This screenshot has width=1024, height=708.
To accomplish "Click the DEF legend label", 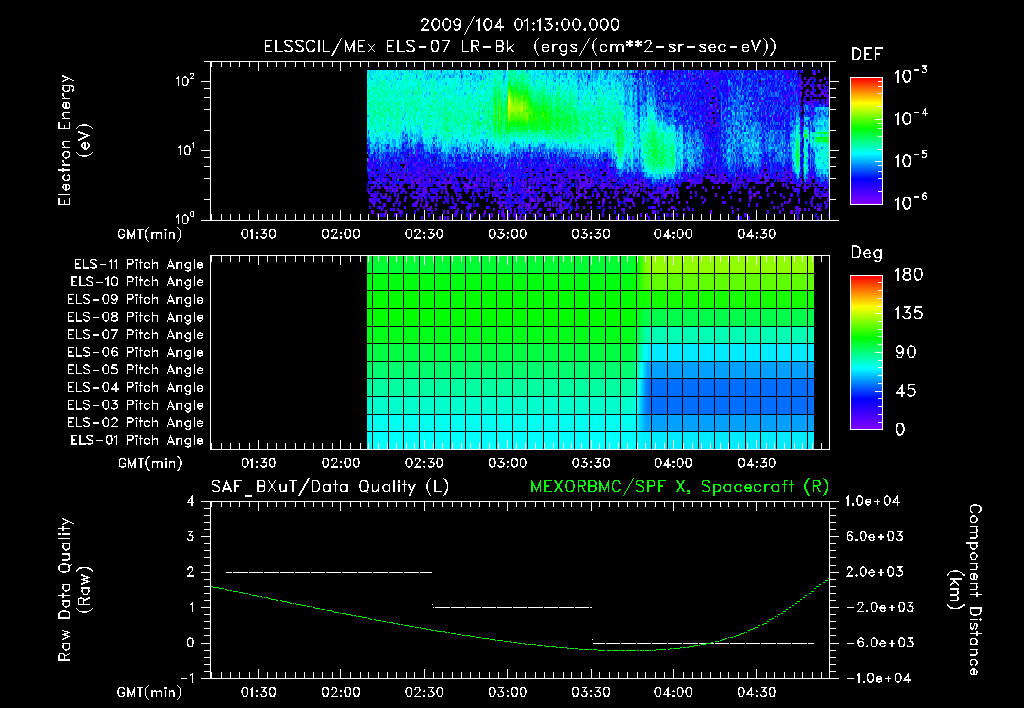I will [x=867, y=55].
